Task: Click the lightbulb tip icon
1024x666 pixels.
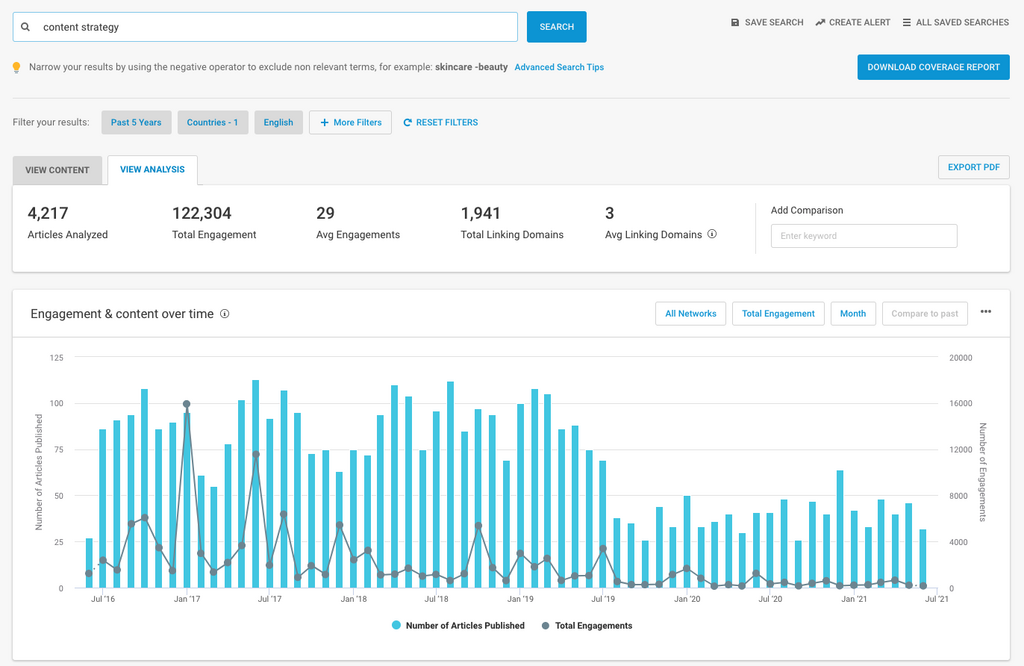Action: click(16, 68)
